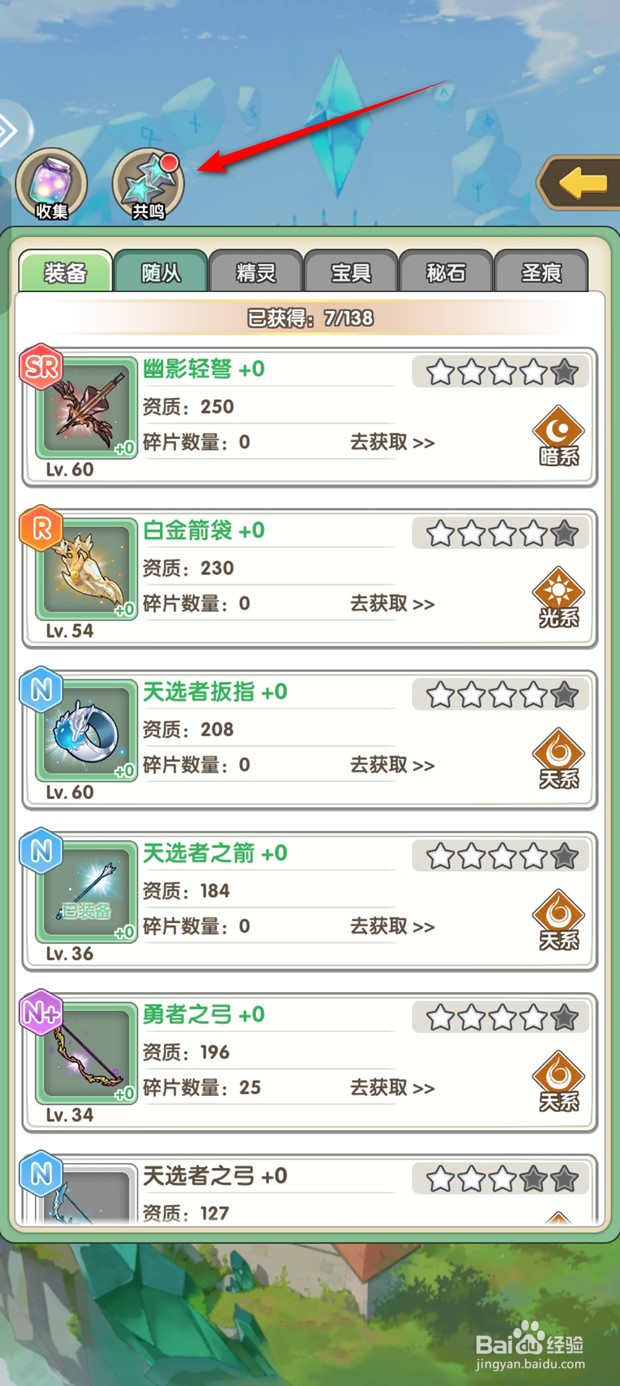
Task: Select the 天选者扳指 ring equipment icon
Action: [86, 732]
